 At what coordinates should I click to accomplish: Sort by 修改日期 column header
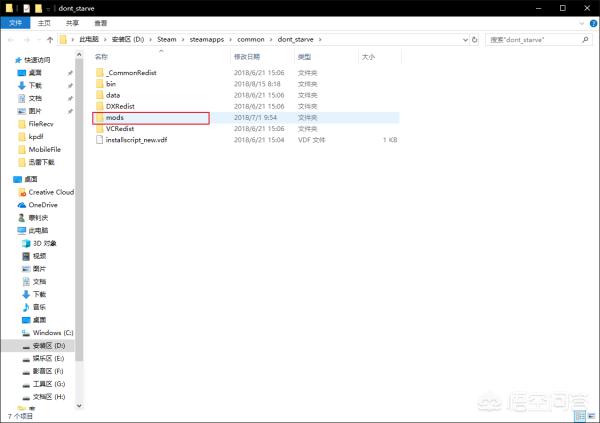tap(246, 57)
